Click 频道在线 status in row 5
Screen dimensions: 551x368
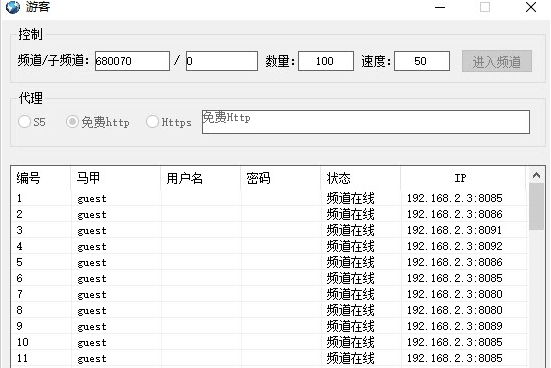pos(350,262)
